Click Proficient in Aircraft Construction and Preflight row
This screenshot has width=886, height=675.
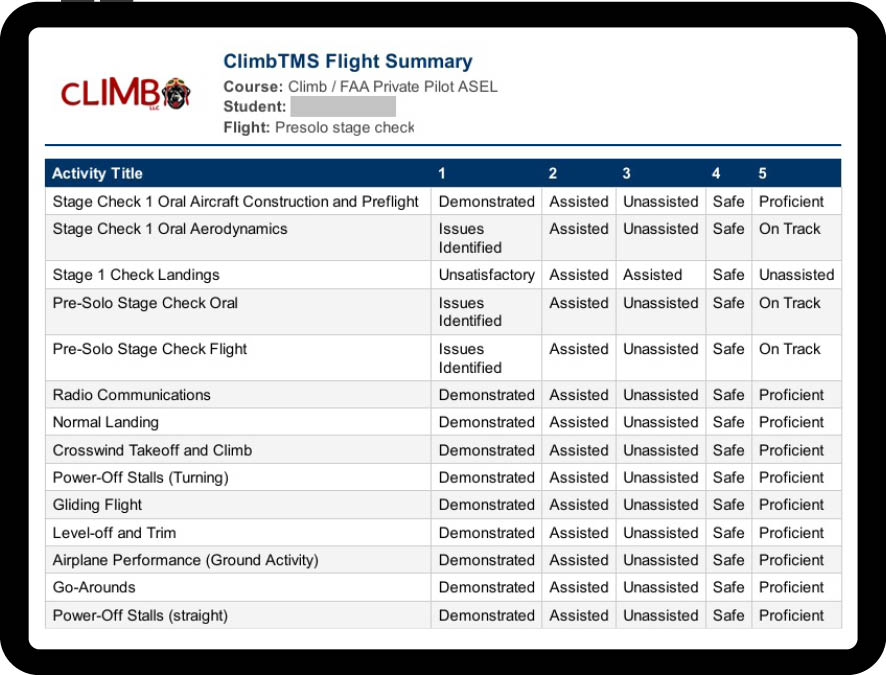(791, 202)
